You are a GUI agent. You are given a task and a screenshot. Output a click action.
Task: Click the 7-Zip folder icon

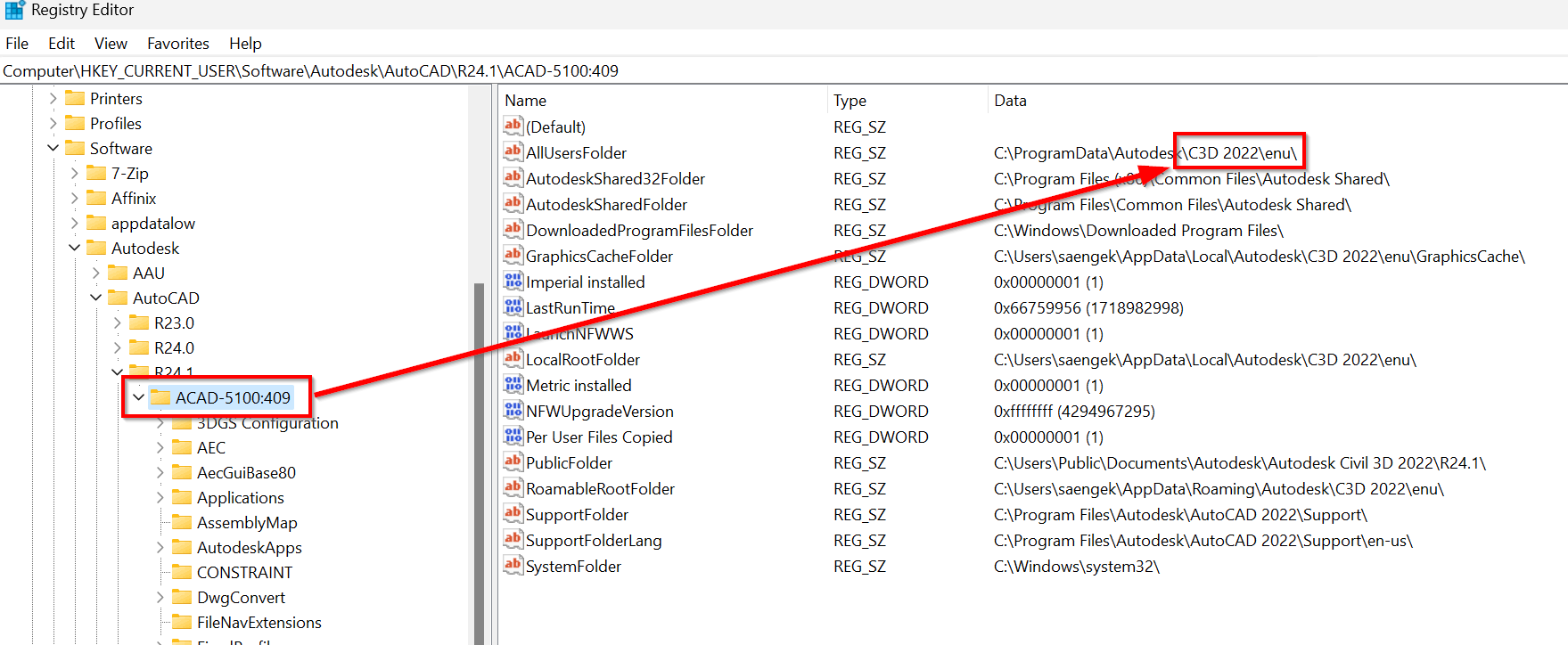coord(96,173)
